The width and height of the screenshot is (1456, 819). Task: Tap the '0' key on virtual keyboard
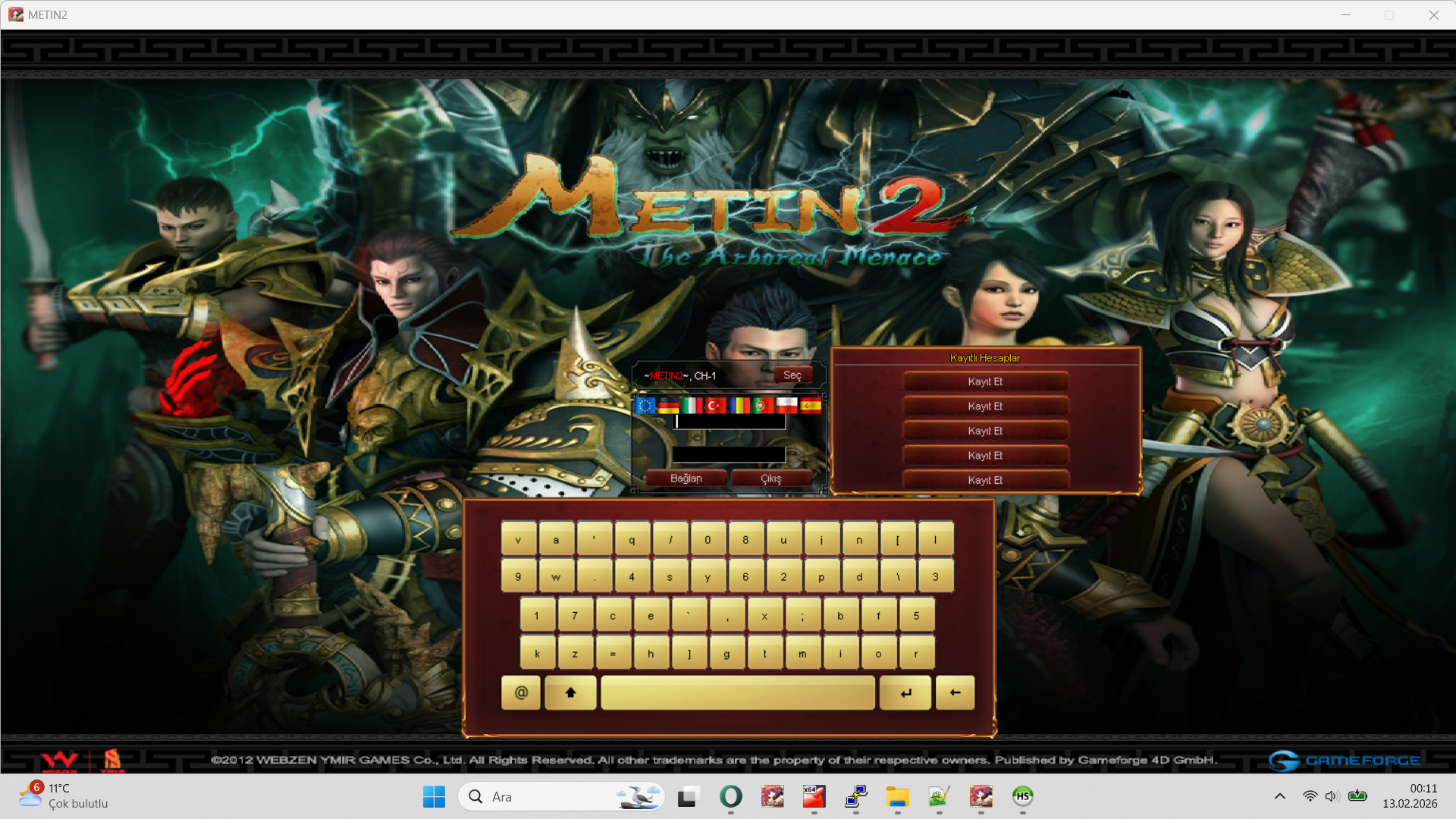coord(708,540)
